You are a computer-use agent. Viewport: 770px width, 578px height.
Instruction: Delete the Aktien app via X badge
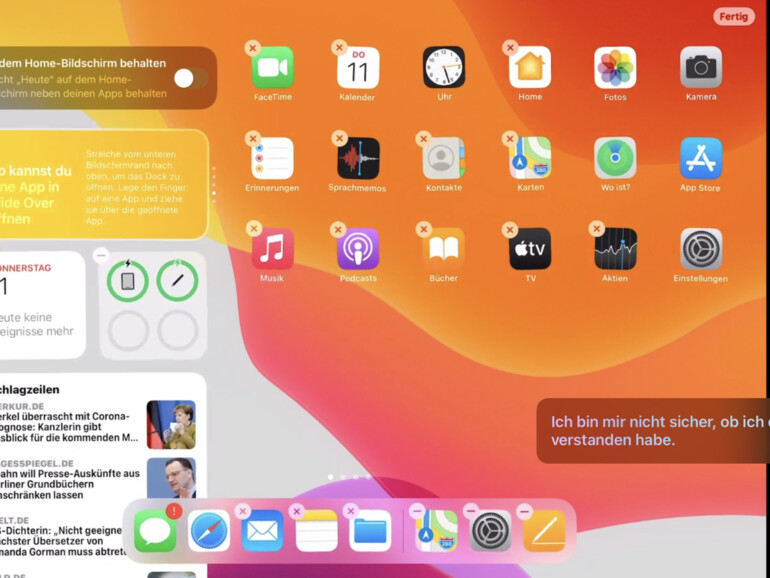(x=596, y=228)
